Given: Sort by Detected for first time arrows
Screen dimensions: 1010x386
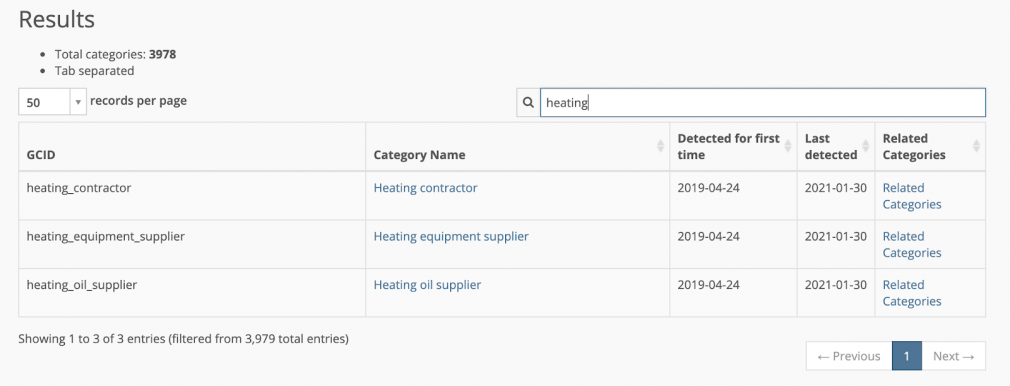Looking at the screenshot, I should (788, 146).
